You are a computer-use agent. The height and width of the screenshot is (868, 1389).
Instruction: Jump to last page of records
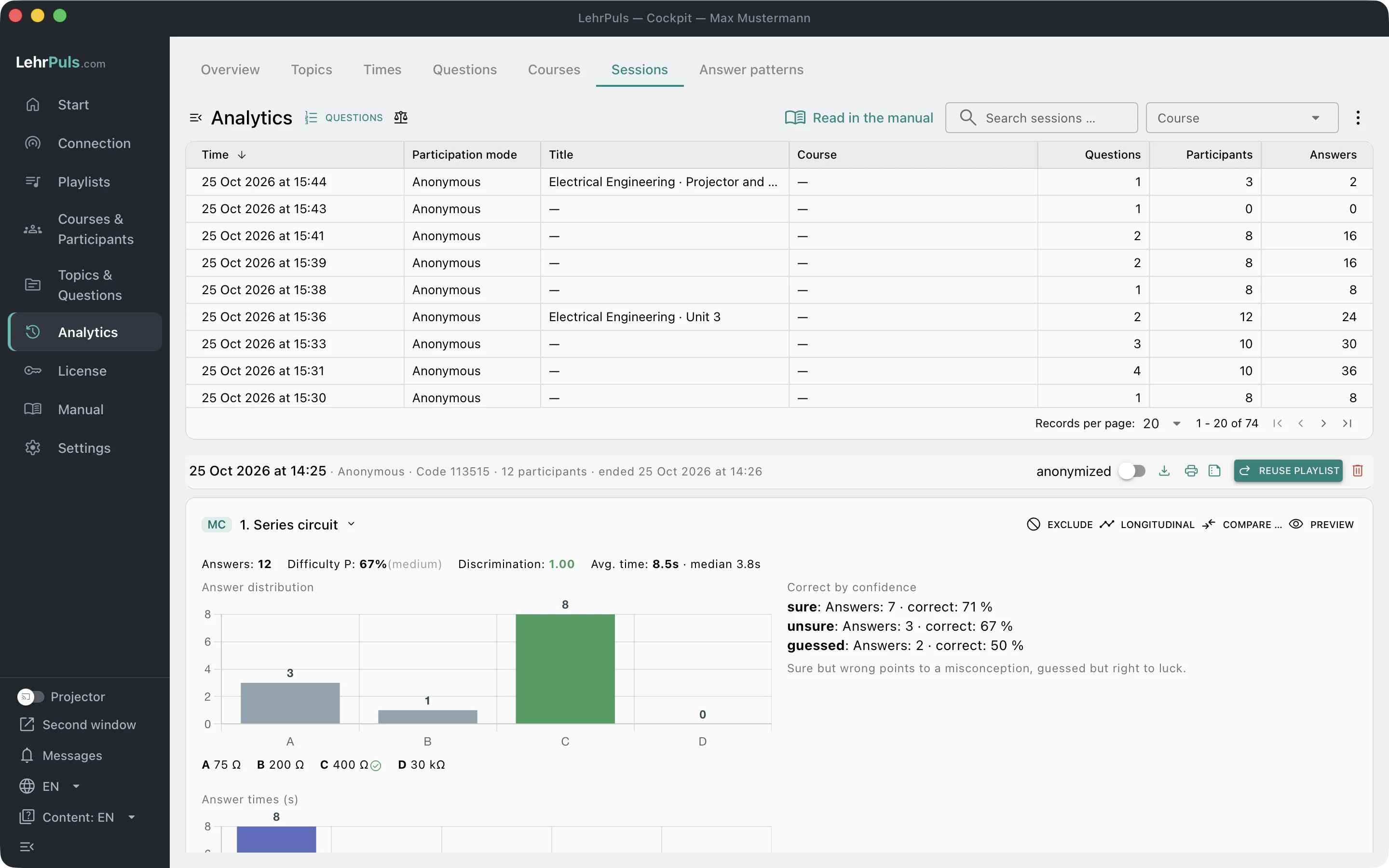click(x=1347, y=423)
